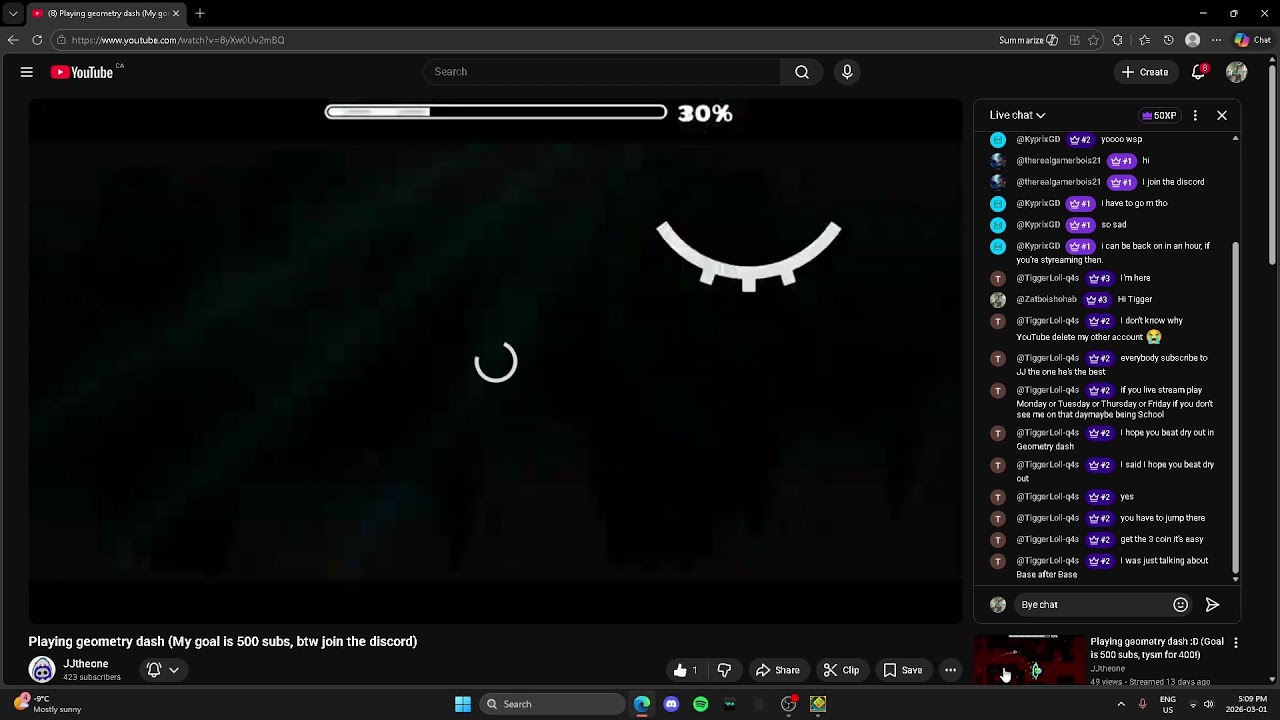Image resolution: width=1280 pixels, height=720 pixels.
Task: Open notification preference dropdown for JJtheone
Action: click(x=163, y=670)
